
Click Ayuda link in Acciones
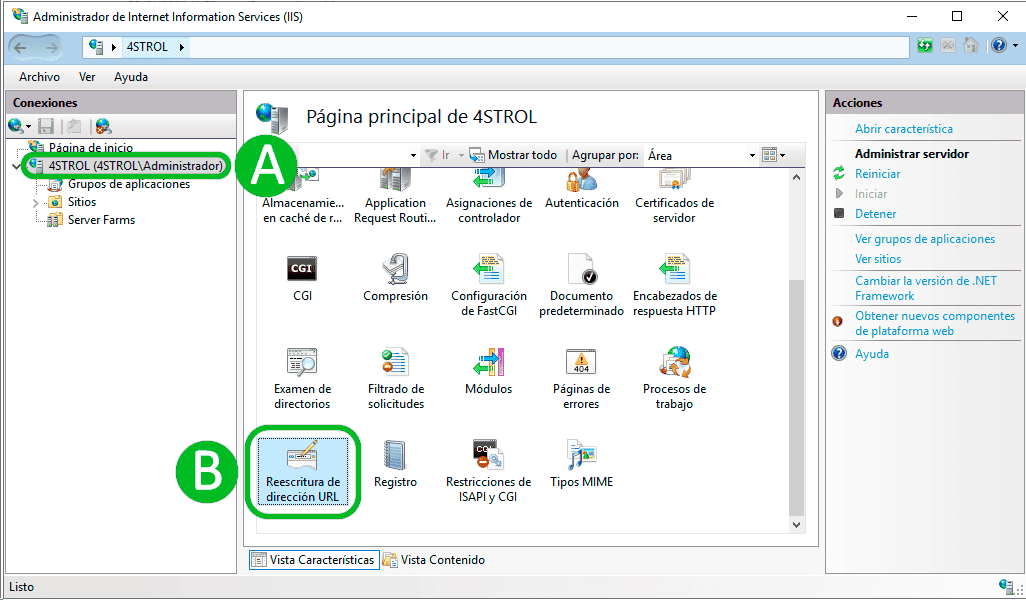tap(872, 354)
